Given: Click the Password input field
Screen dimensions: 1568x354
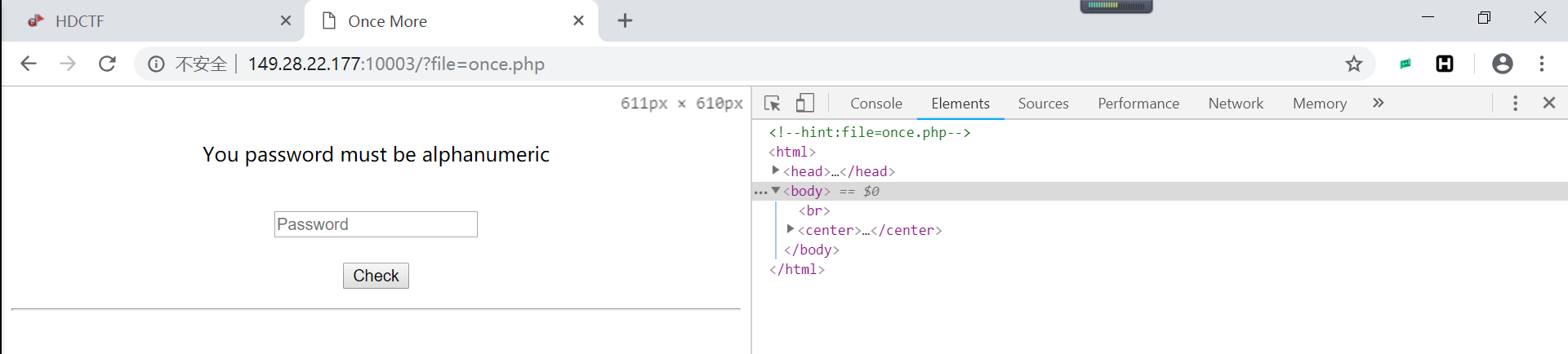Looking at the screenshot, I should pyautogui.click(x=376, y=224).
